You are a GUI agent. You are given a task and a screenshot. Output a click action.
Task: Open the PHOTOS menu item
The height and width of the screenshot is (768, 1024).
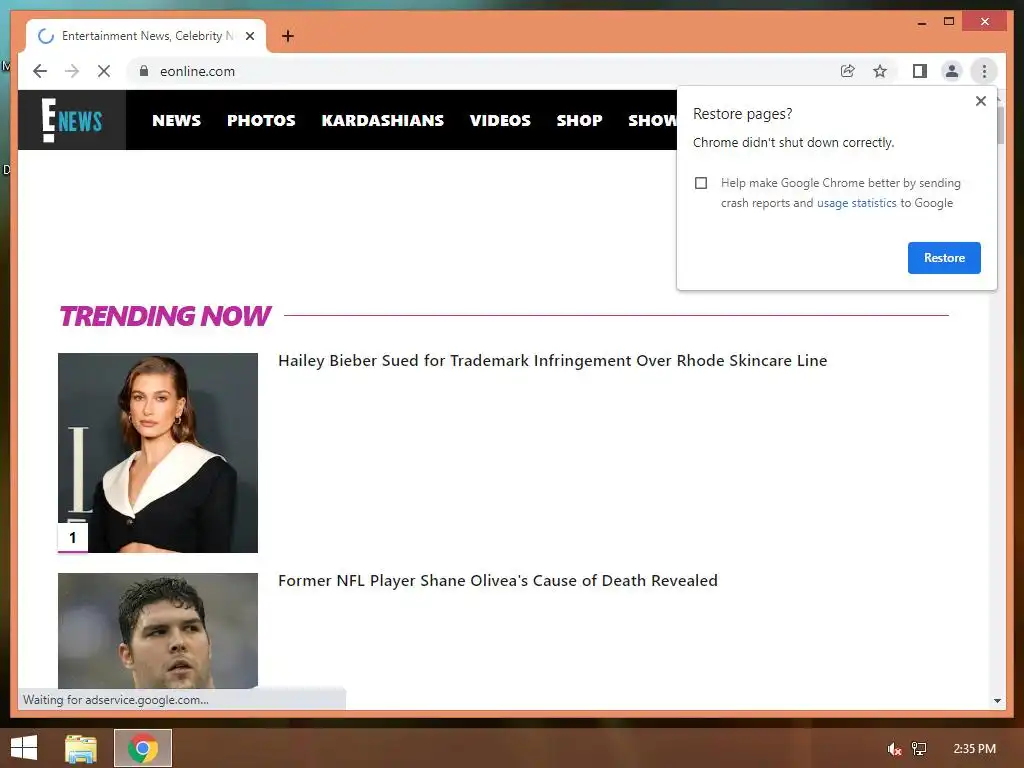coord(261,120)
